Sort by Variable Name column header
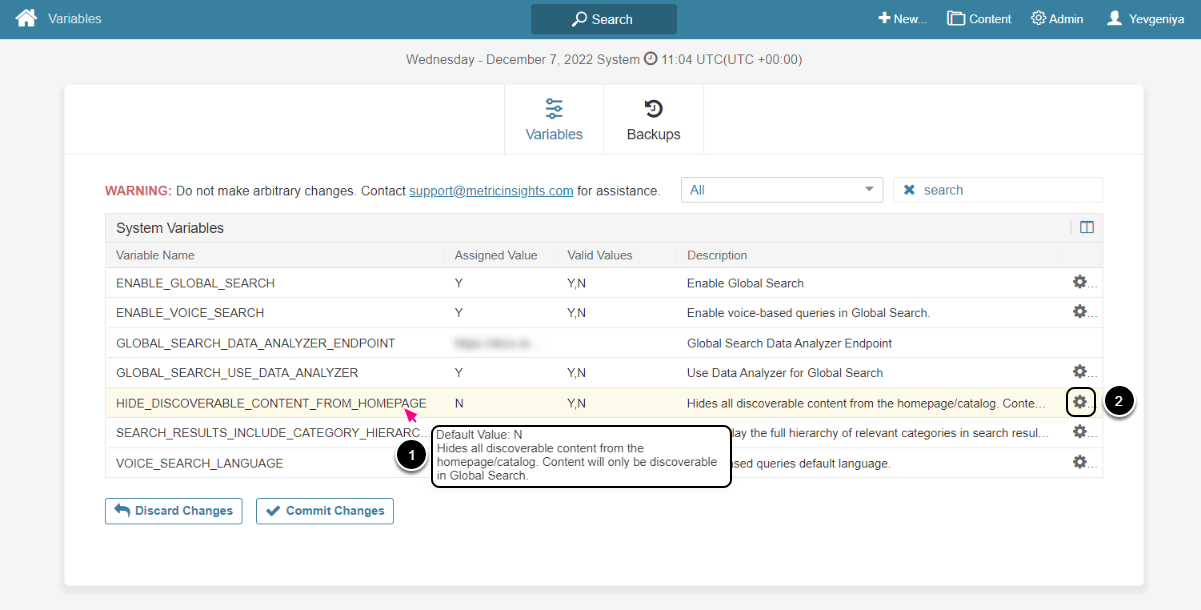 (x=155, y=255)
